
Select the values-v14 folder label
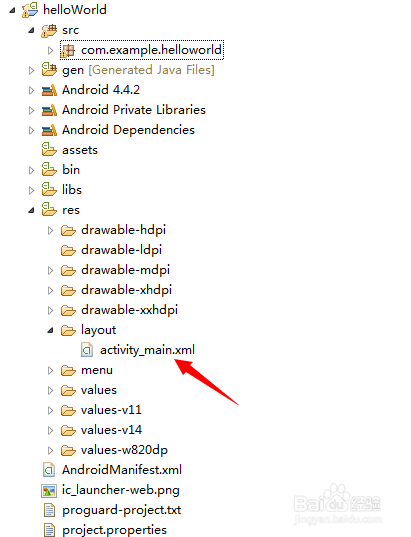coord(111,430)
